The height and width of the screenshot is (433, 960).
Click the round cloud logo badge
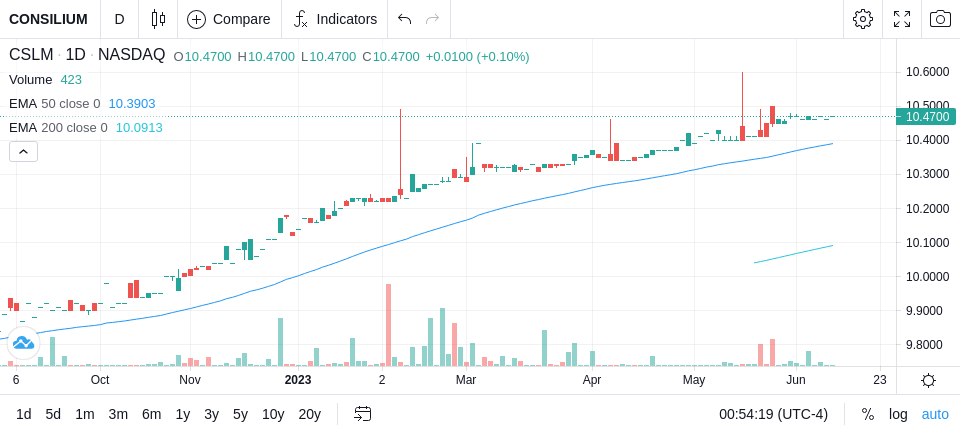click(x=23, y=343)
